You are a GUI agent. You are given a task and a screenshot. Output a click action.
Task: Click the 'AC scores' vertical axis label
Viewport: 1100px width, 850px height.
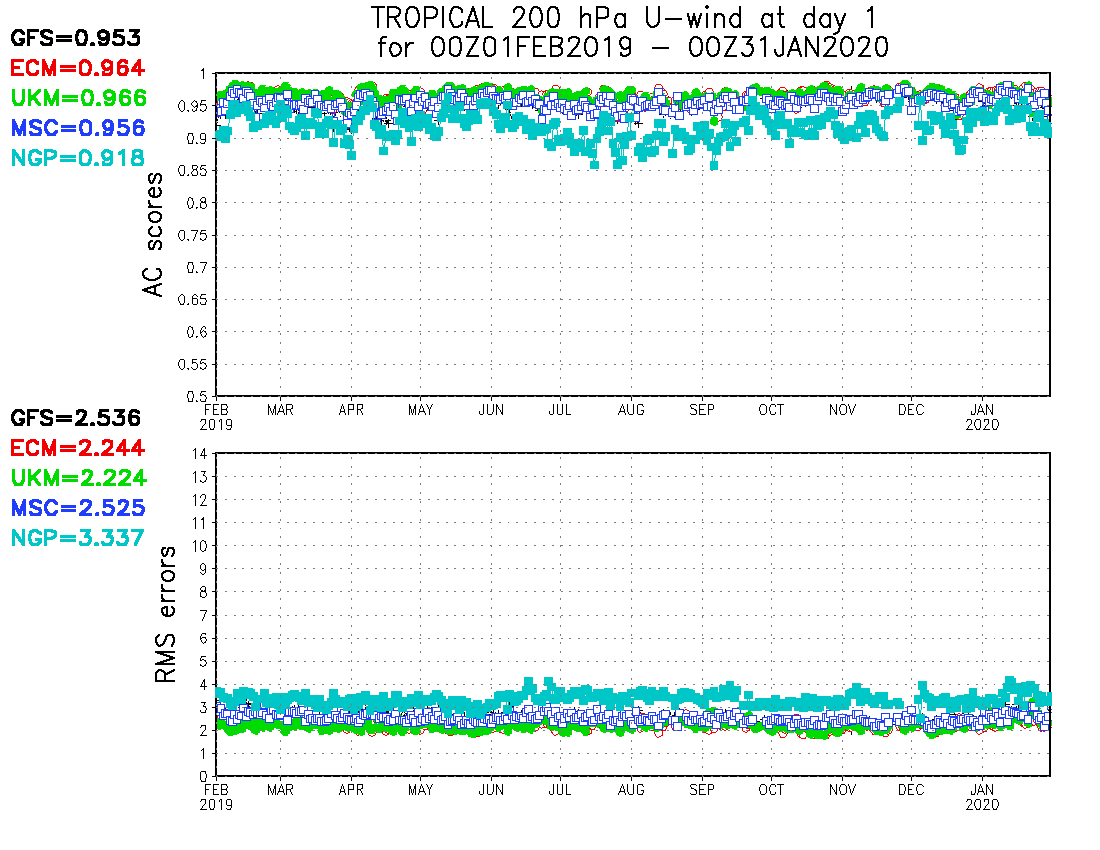coord(153,234)
